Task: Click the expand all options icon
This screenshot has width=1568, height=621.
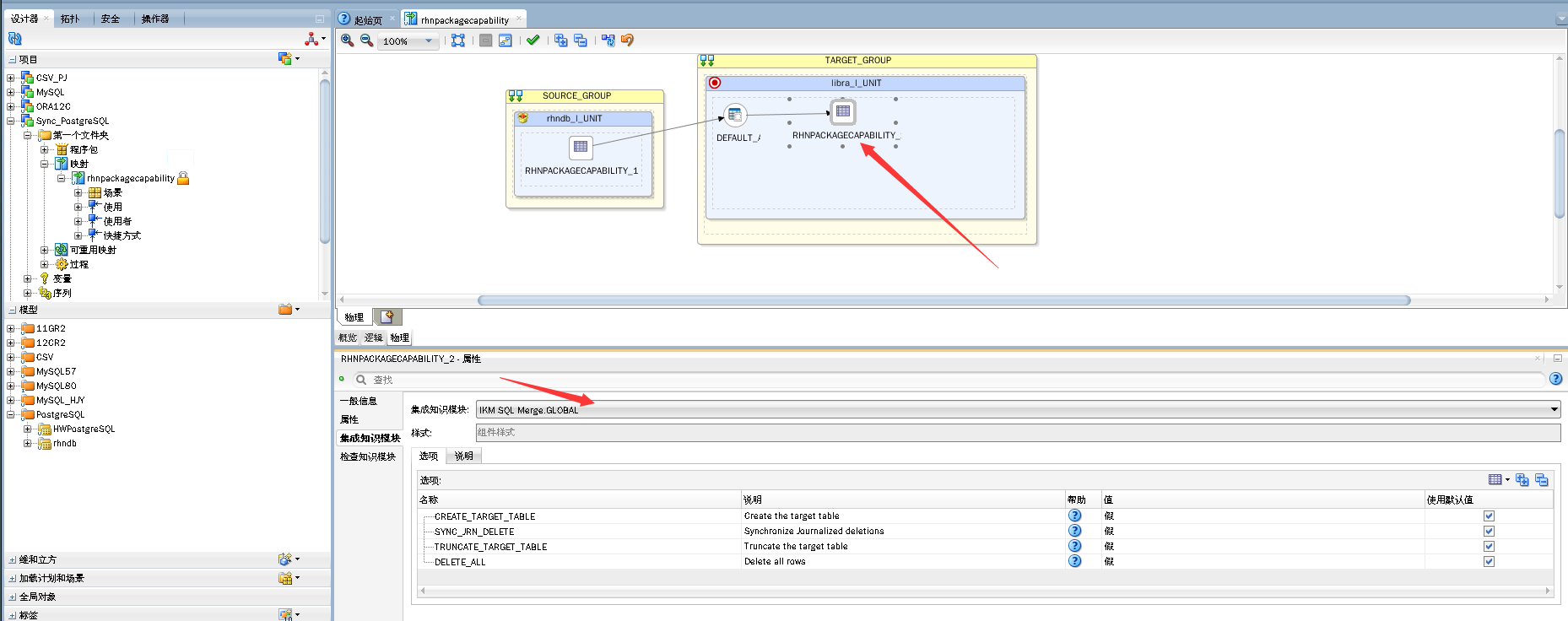Action: pos(1522,479)
